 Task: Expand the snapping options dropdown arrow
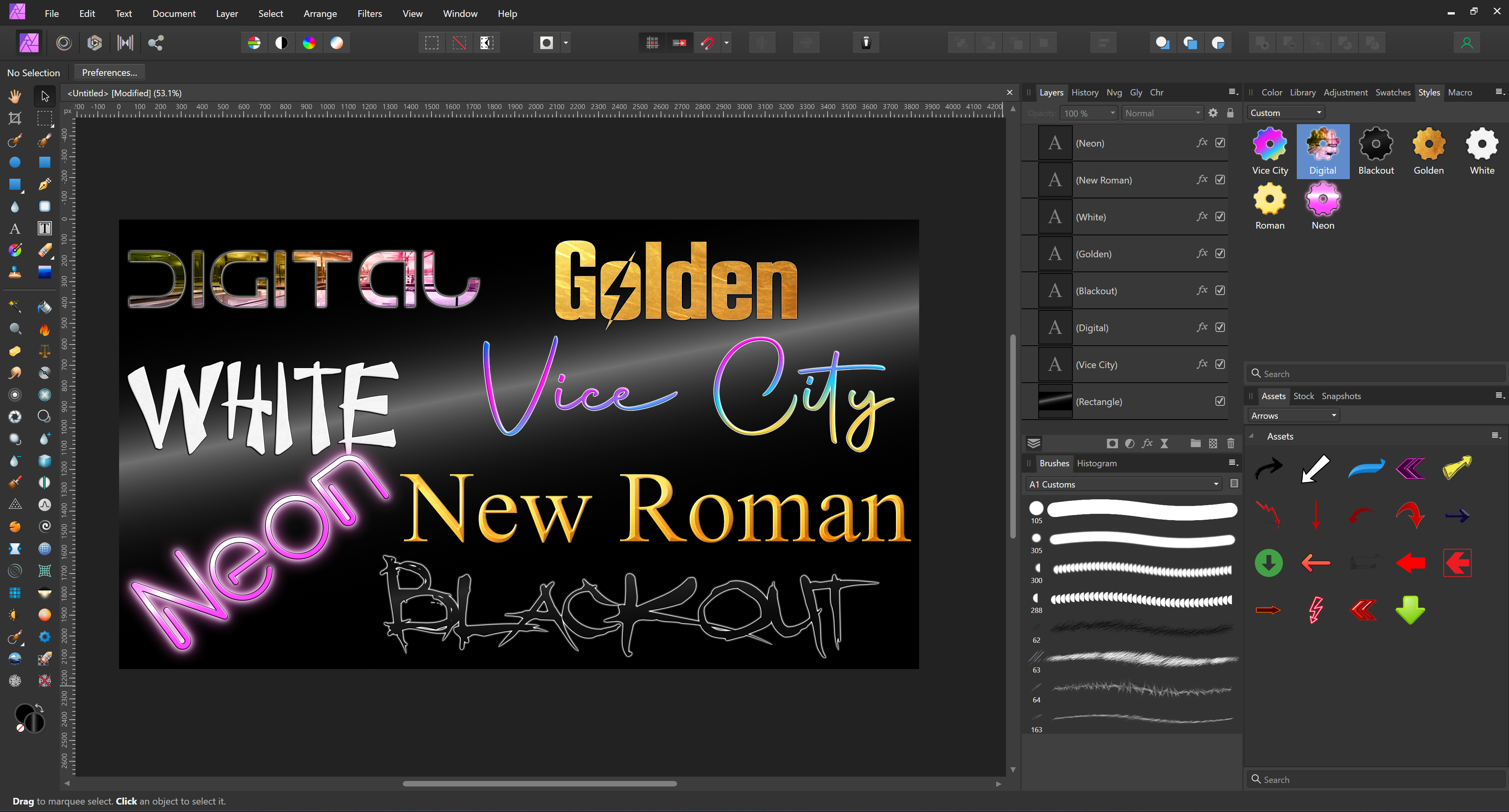pyautogui.click(x=726, y=43)
